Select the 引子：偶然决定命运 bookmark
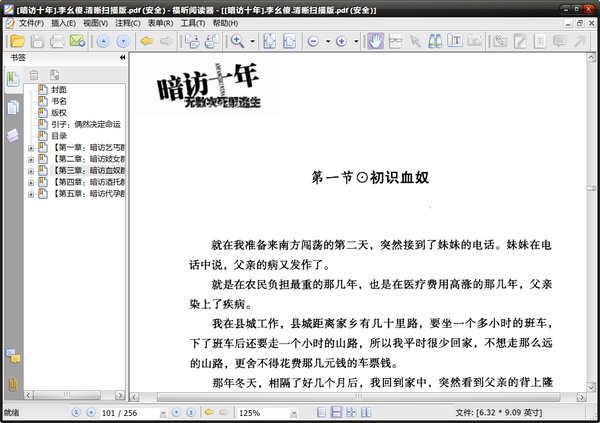Screen dimensions: 600x423 [x=86, y=124]
